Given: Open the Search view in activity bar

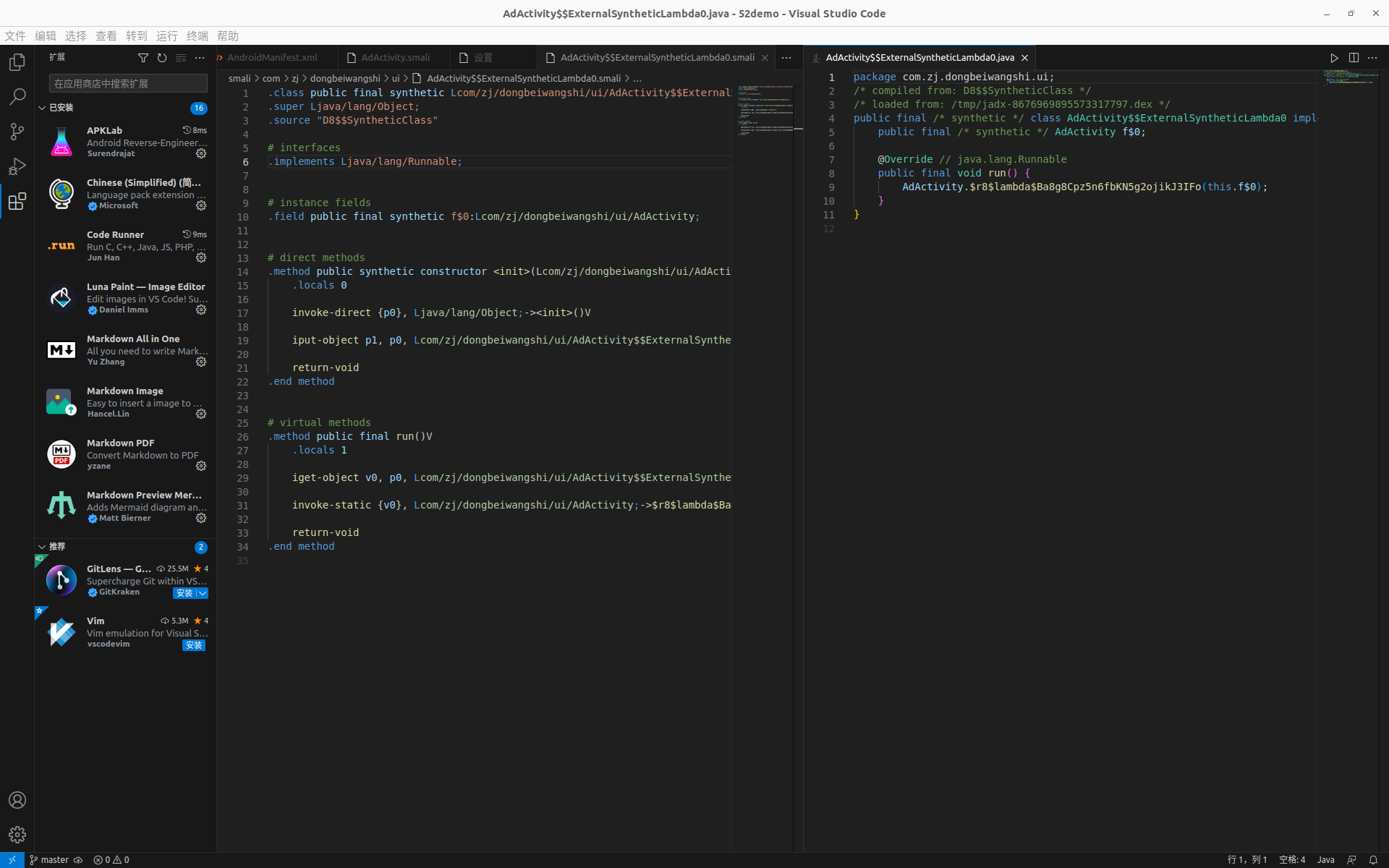Looking at the screenshot, I should point(17,97).
